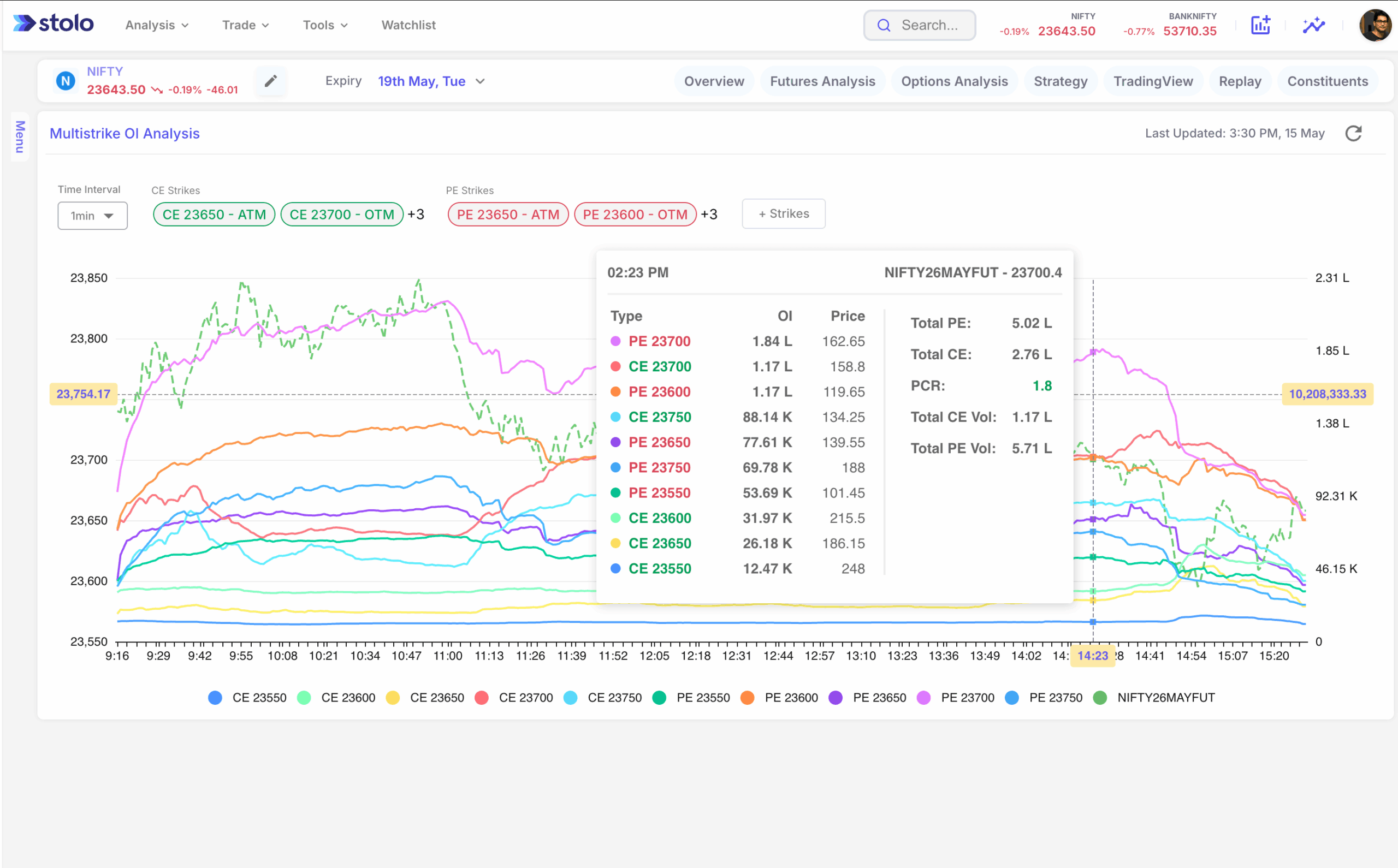Switch to the Replay tab

pyautogui.click(x=1240, y=81)
